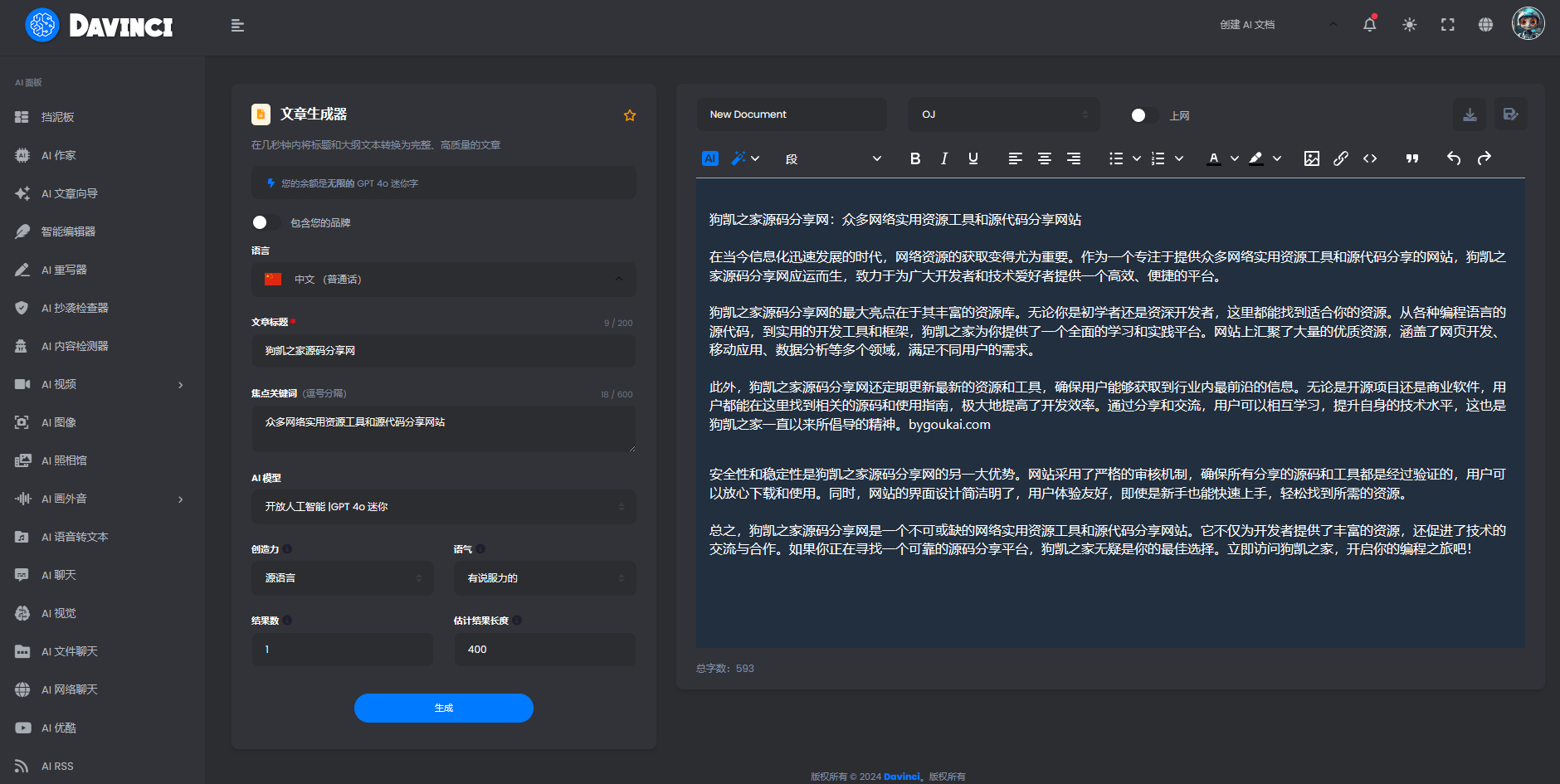Open the notifications bell
This screenshot has height=784, width=1560.
click(1370, 24)
